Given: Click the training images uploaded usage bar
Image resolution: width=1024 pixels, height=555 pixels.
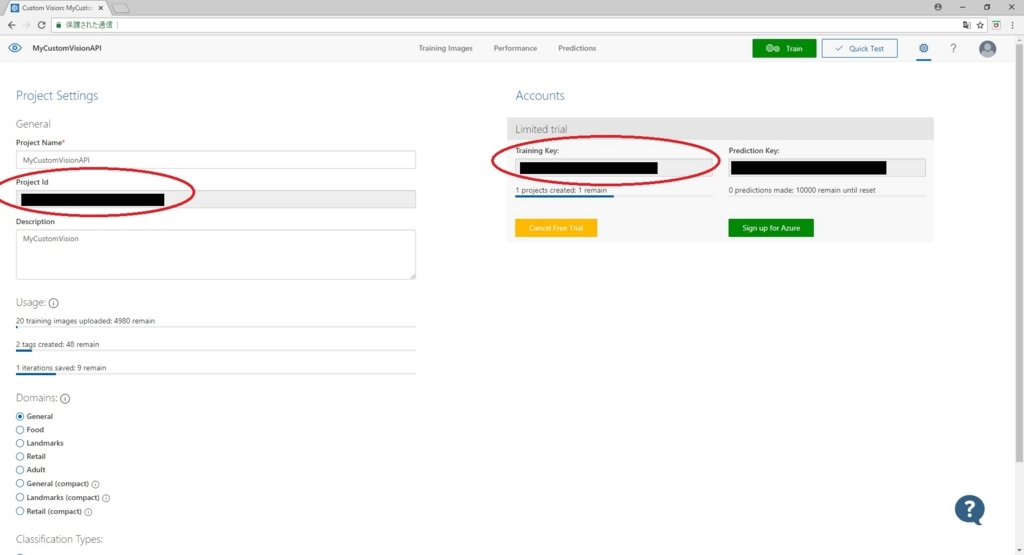Looking at the screenshot, I should (x=216, y=326).
